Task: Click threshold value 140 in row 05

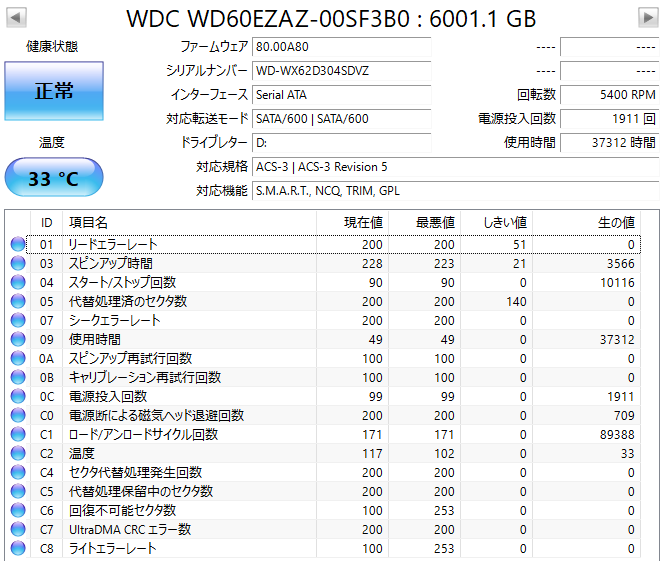Action: [516, 302]
